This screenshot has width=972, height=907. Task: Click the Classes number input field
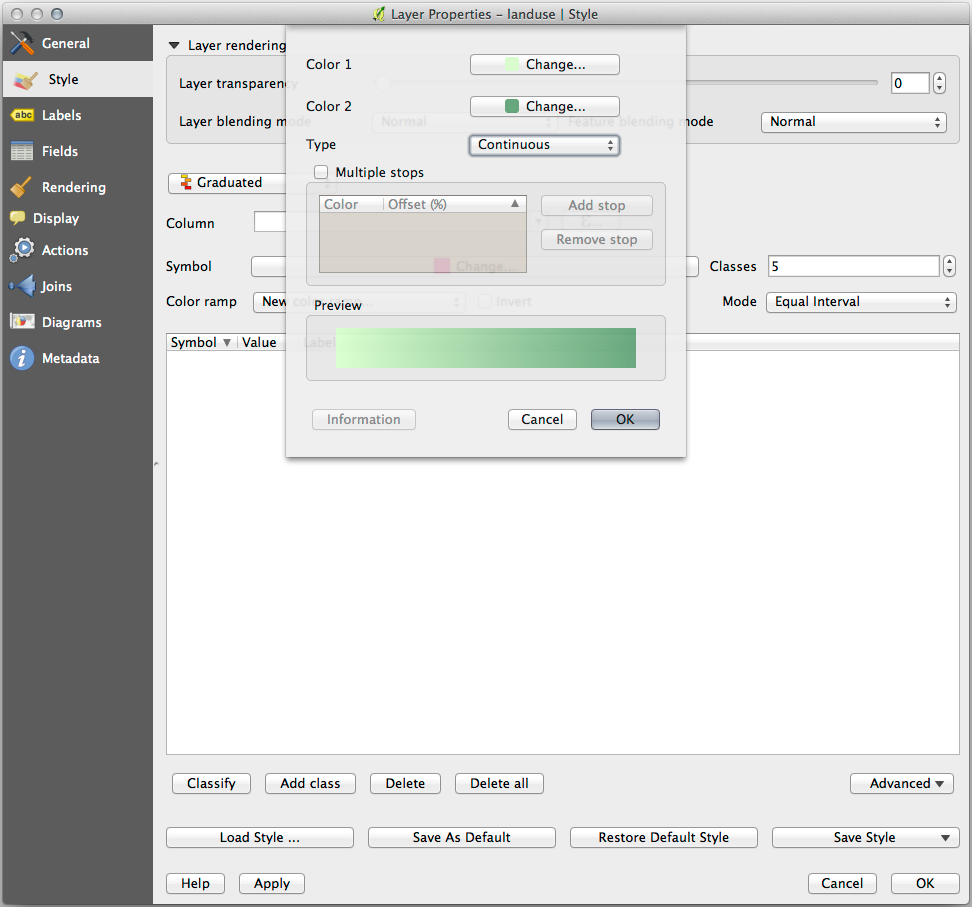point(853,267)
